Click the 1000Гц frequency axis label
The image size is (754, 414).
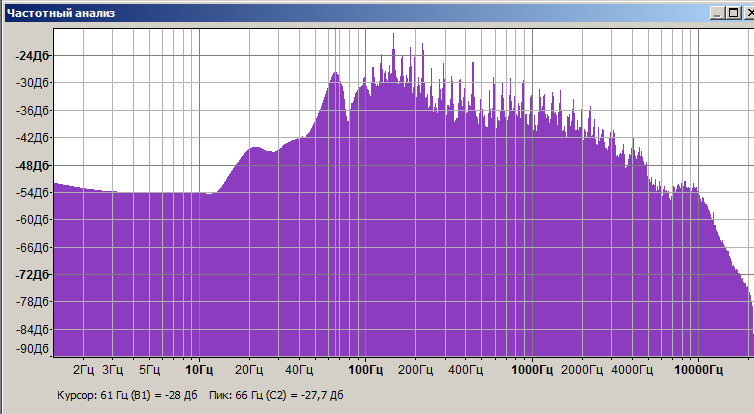pos(532,370)
